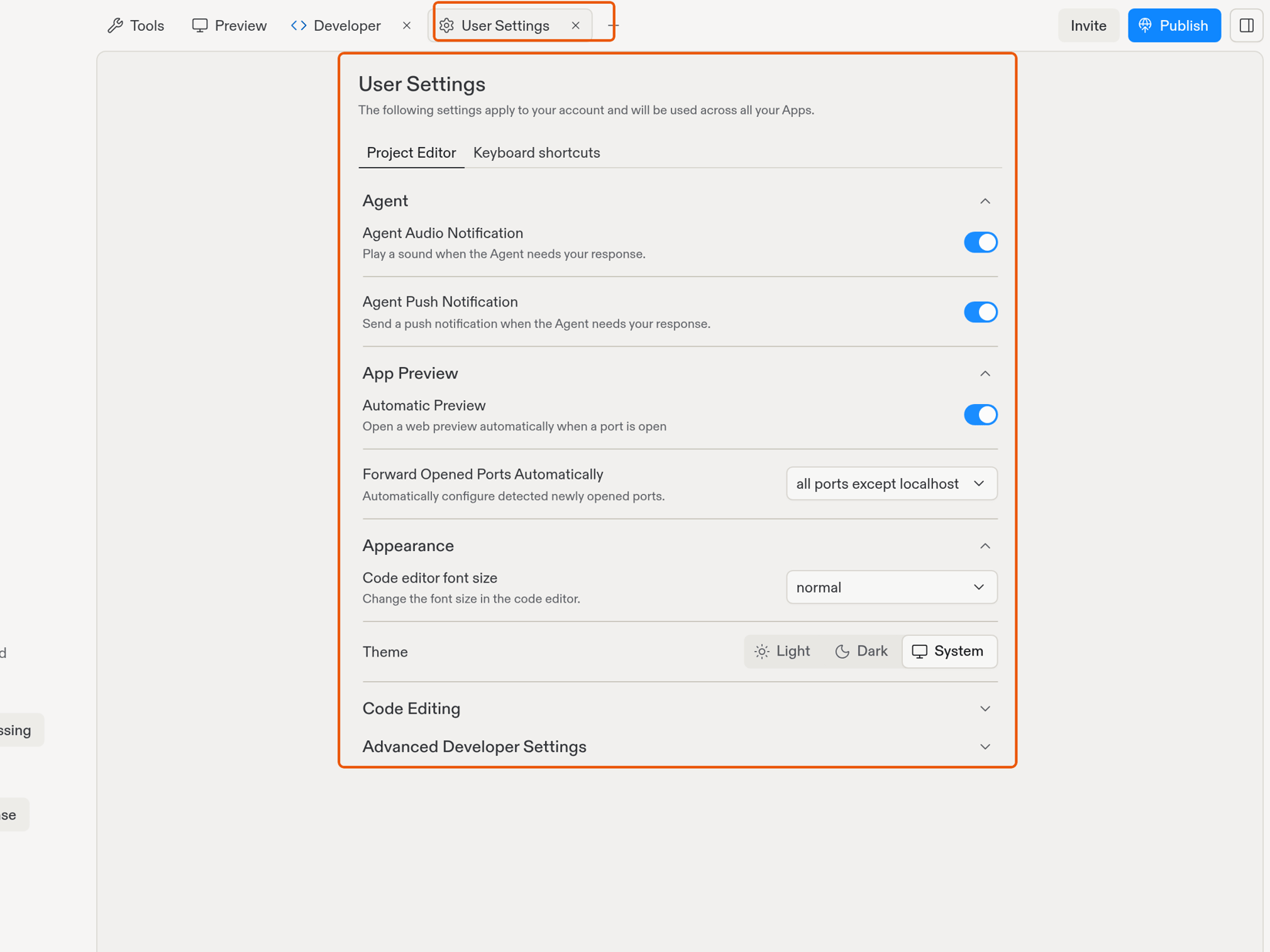Screen dimensions: 1270x952
Task: Open the Developer tab
Action: 336,25
